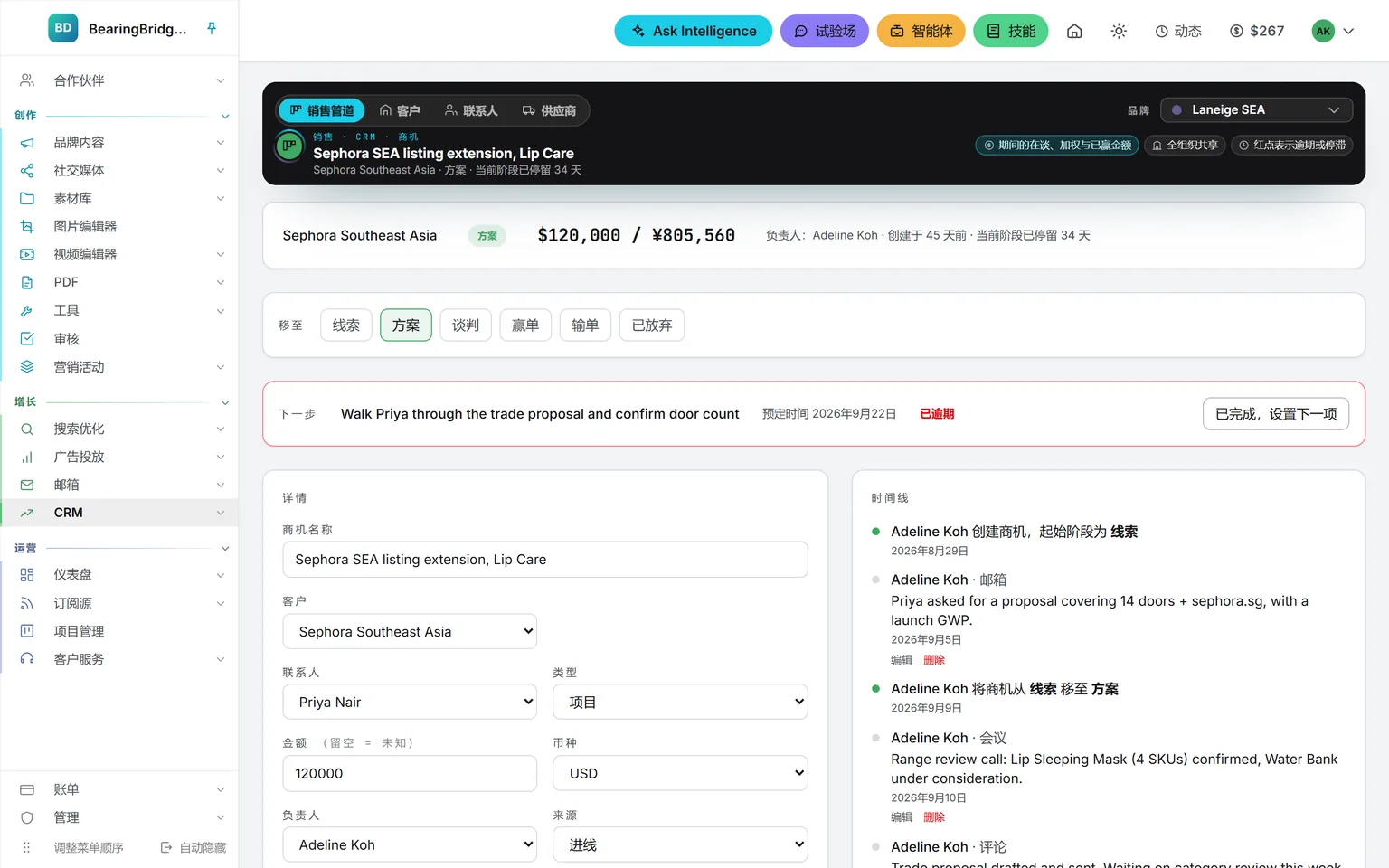Open 图片编辑器 crop icon item
The height and width of the screenshot is (868, 1389).
(27, 226)
